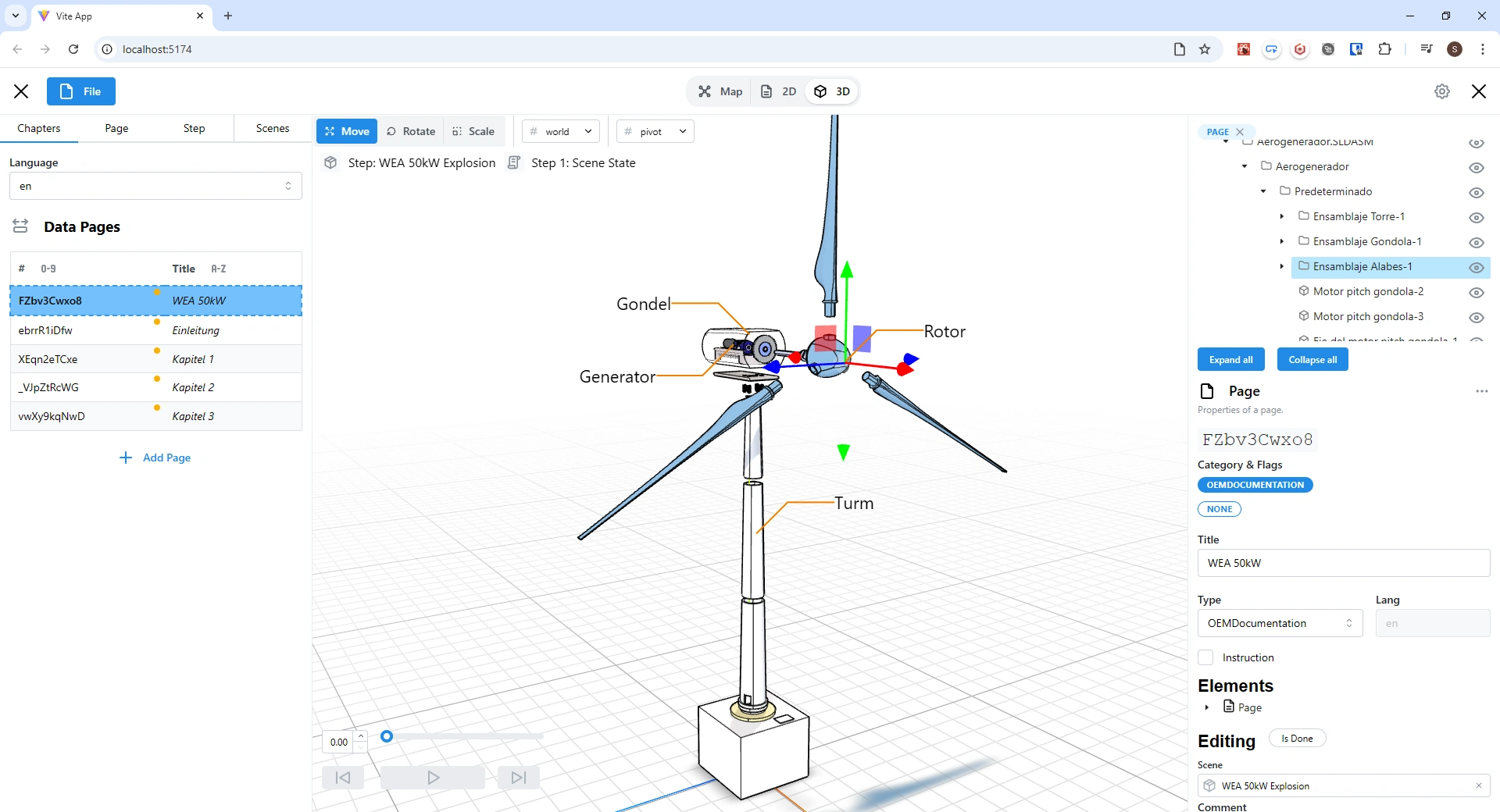This screenshot has width=1500, height=812.
Task: Switch to the Scale tool
Action: pos(473,131)
